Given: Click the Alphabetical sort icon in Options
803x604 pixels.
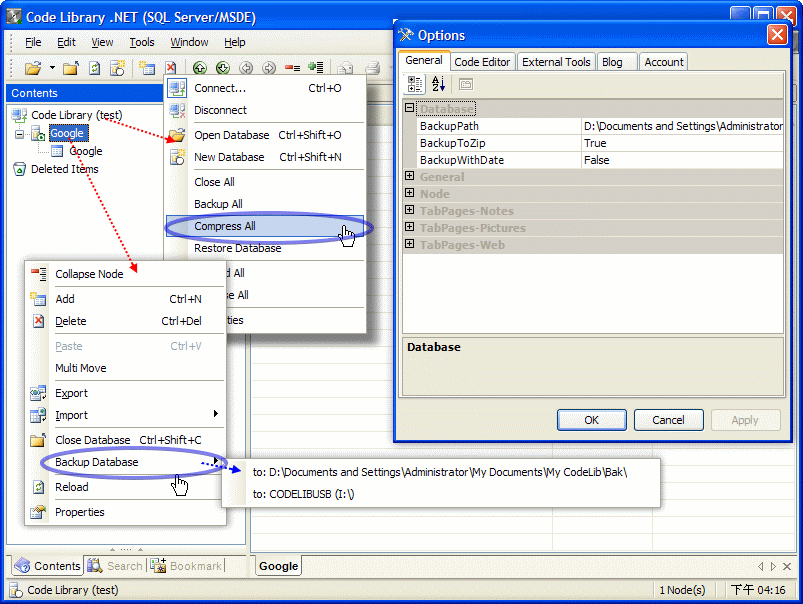Looking at the screenshot, I should [438, 84].
